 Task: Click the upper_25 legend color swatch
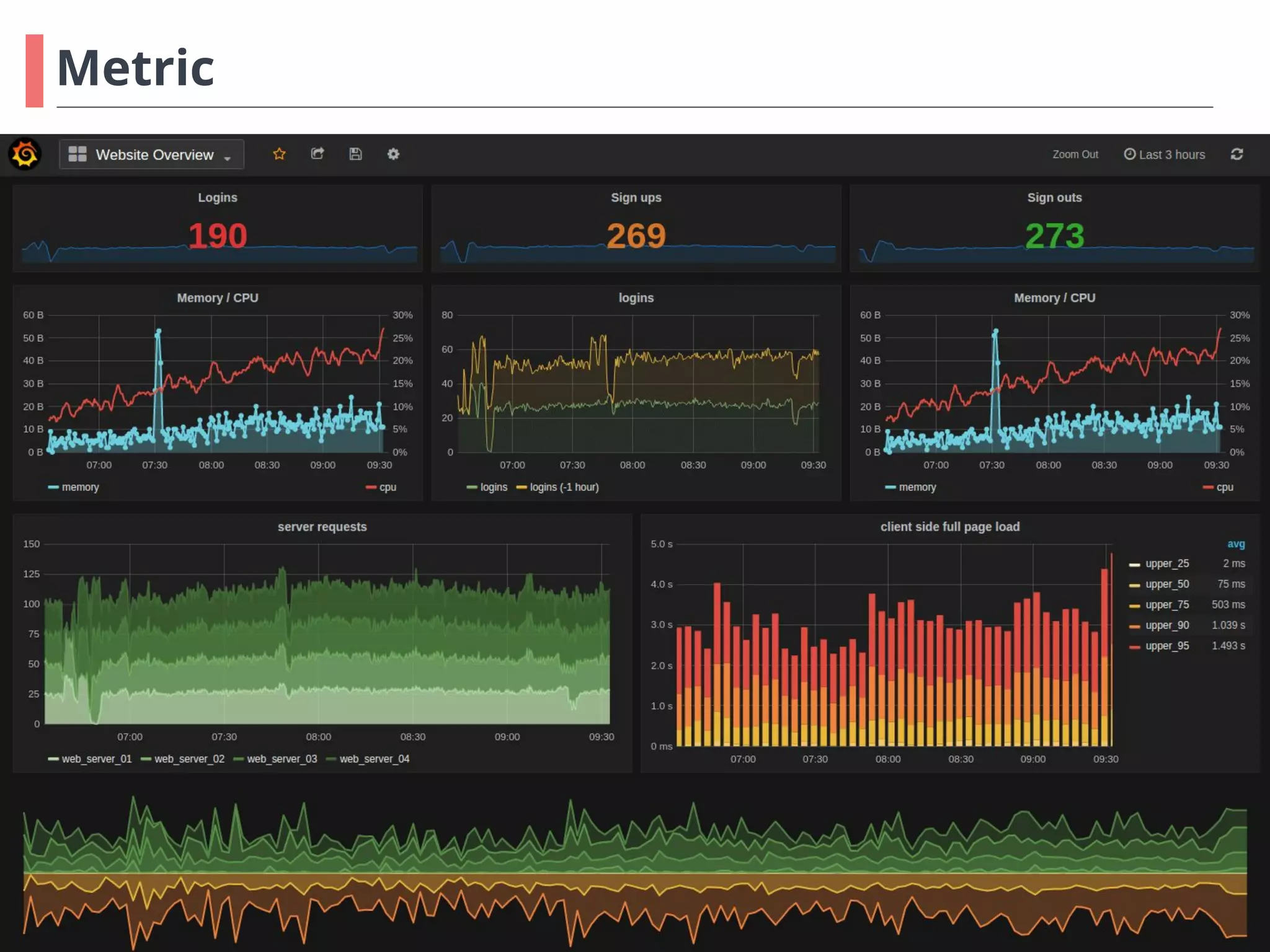(x=1134, y=565)
